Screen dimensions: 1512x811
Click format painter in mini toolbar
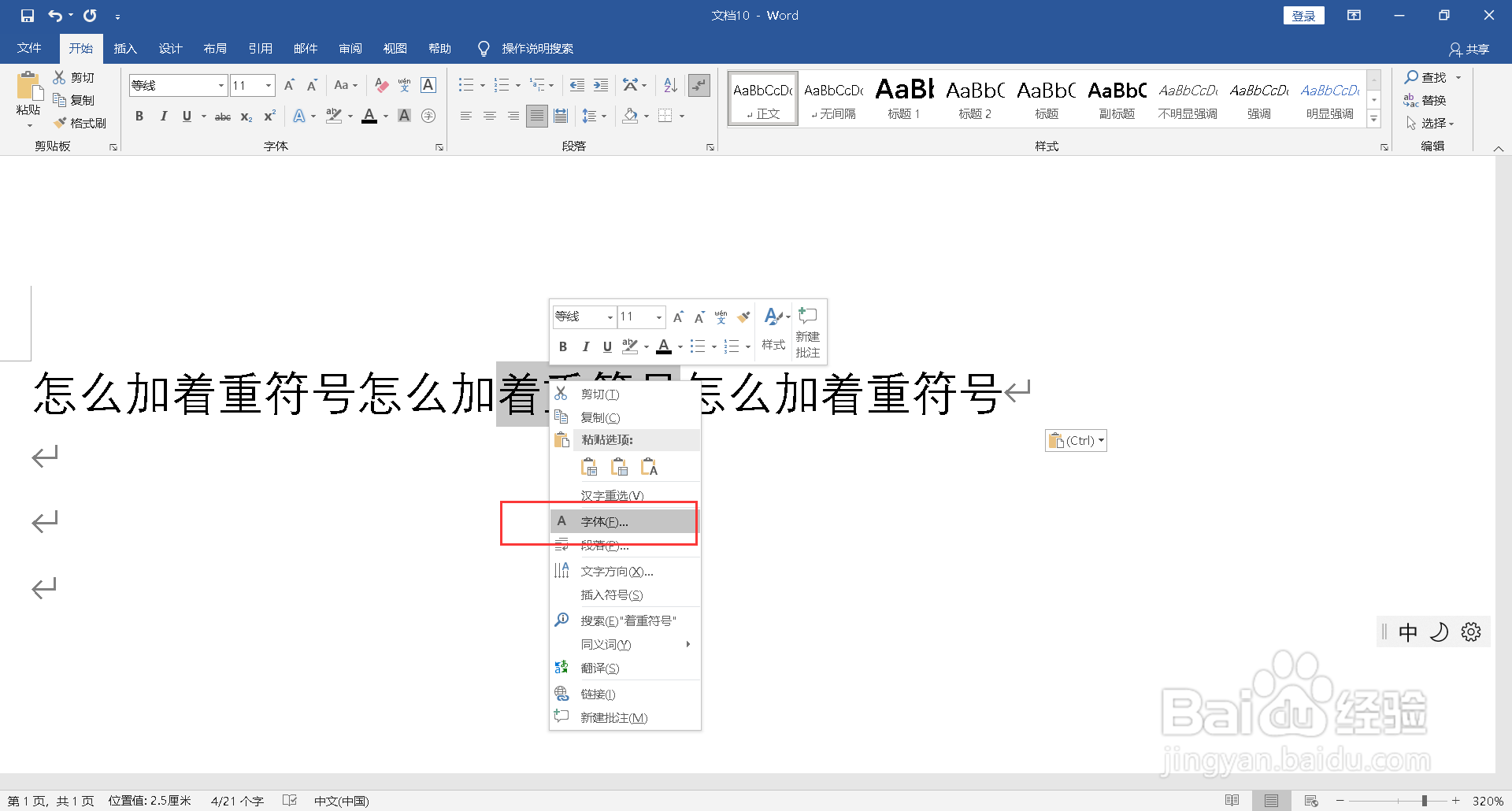[x=743, y=317]
